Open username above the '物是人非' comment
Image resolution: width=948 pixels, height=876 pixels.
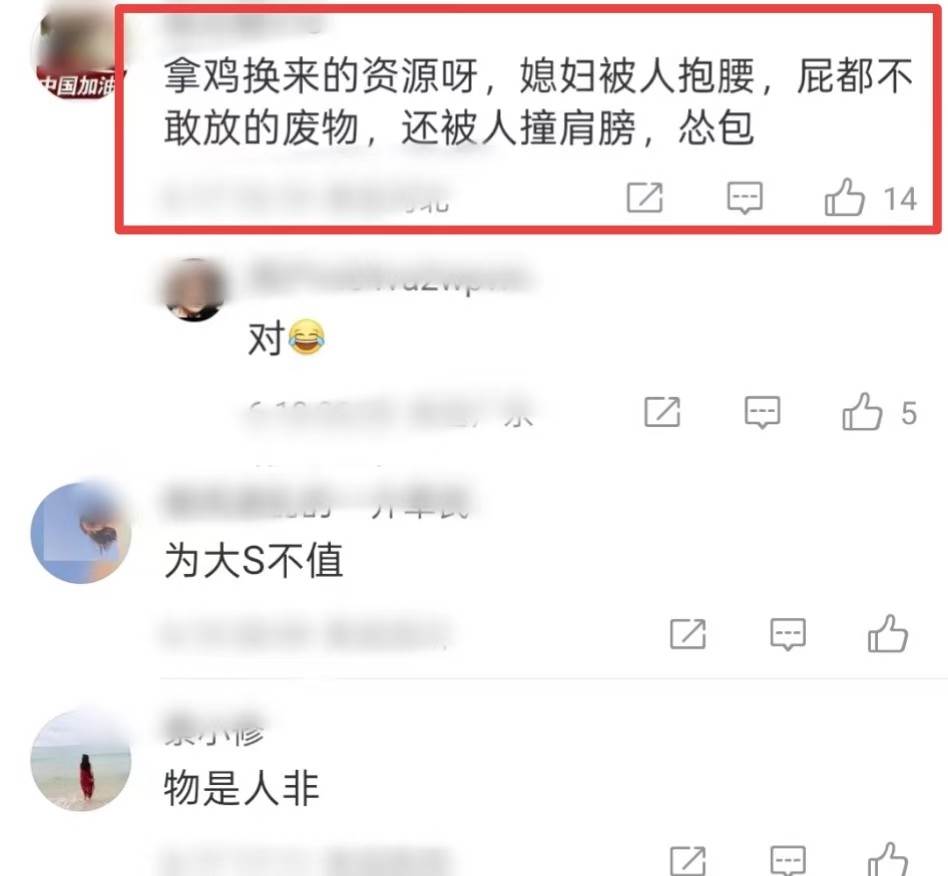click(x=215, y=732)
